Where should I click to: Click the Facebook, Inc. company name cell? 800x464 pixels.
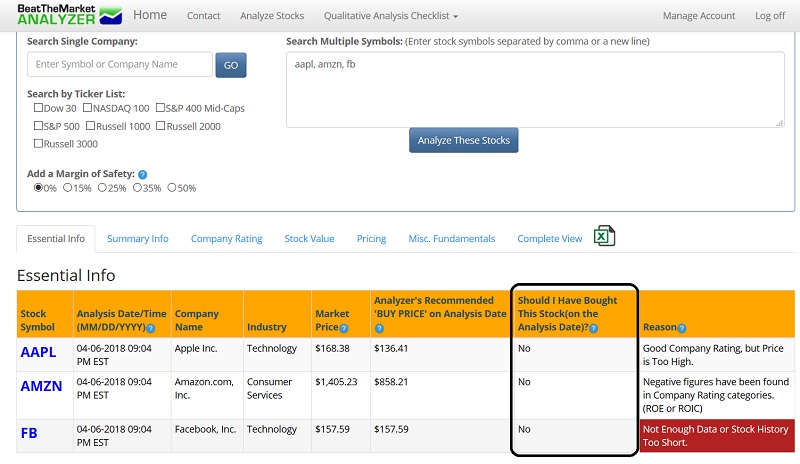coord(207,436)
